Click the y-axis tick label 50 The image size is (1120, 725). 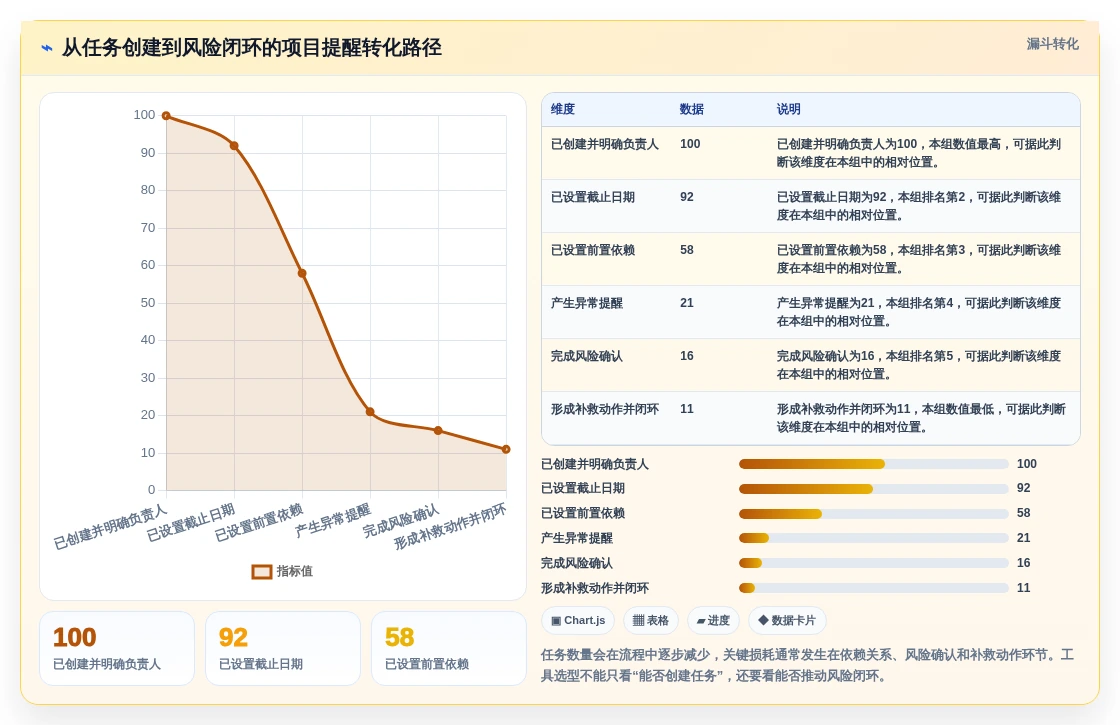148,303
